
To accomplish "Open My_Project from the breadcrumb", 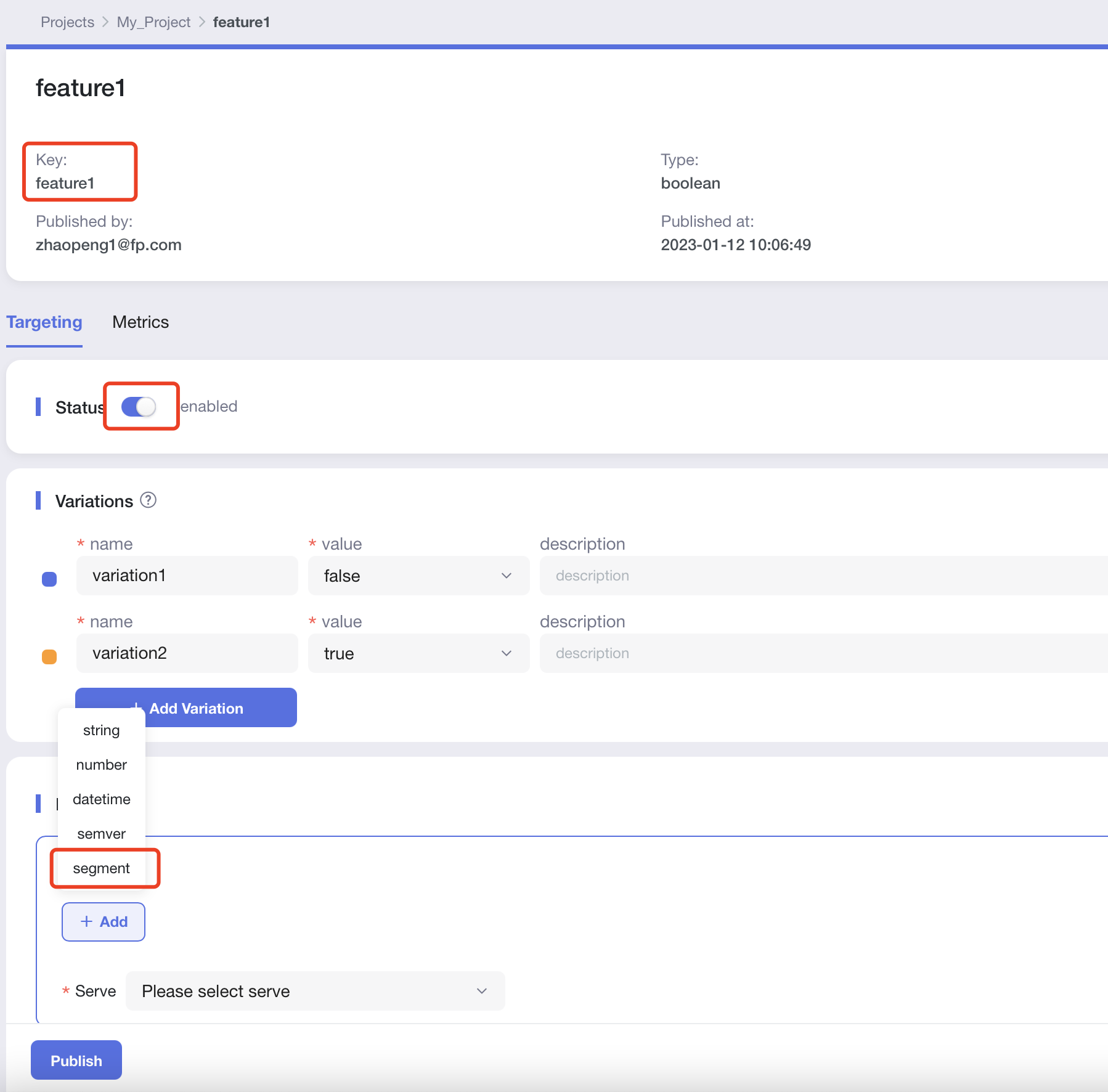I will 153,22.
